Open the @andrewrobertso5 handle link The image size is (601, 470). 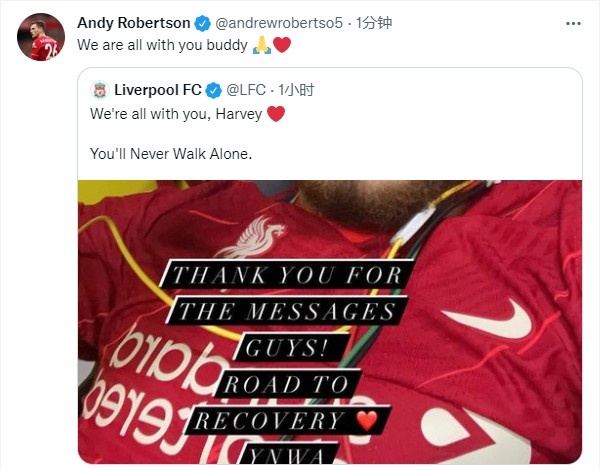[279, 23]
